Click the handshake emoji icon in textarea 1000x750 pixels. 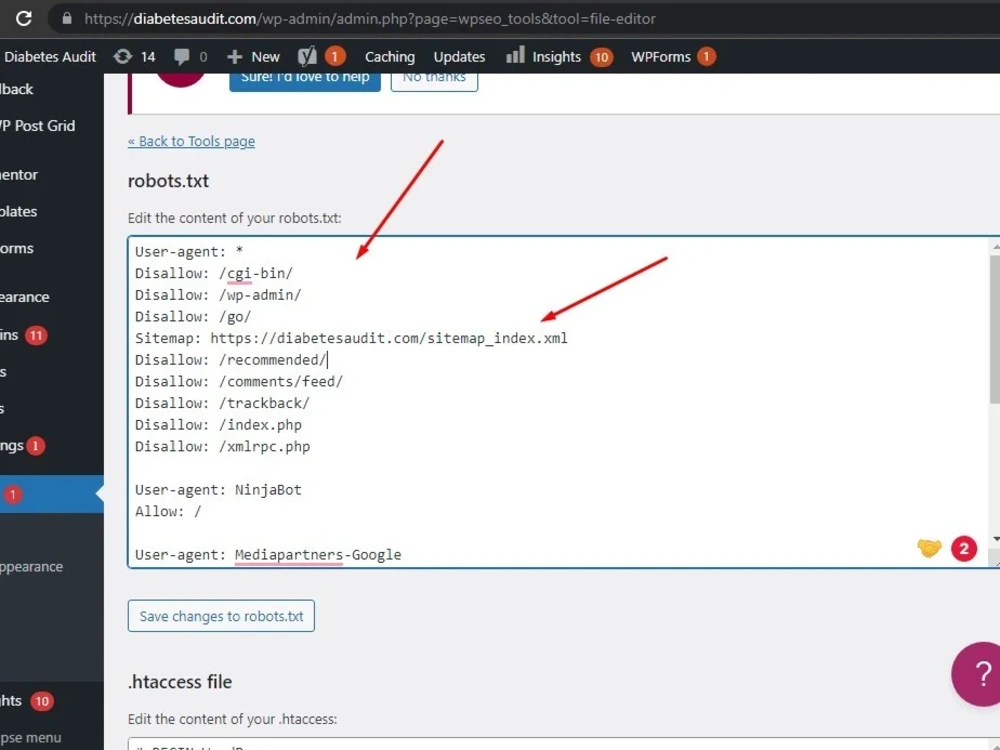click(x=929, y=548)
